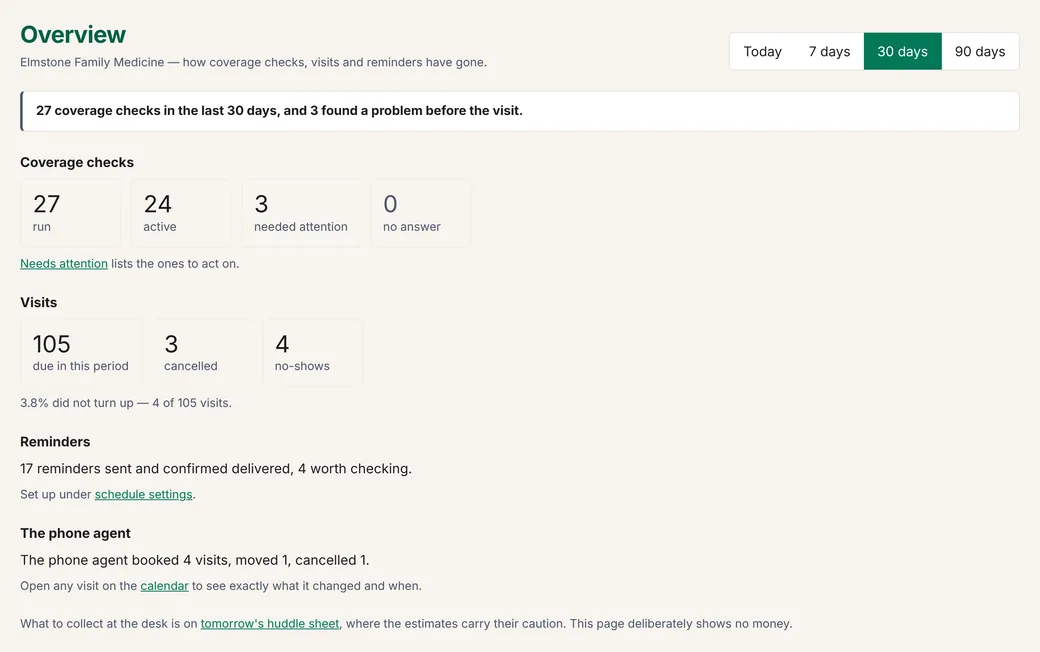Click the 4 no-shows card
Viewport: 1040px width, 652px height.
(x=313, y=353)
